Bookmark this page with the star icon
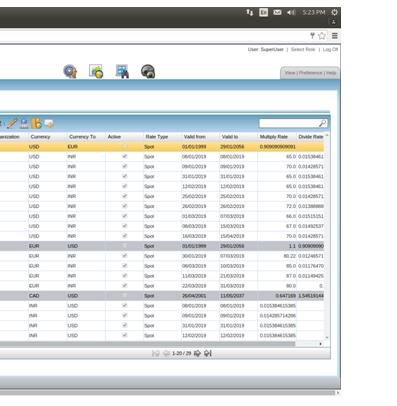Screen dimensions: 397x406 tap(322, 36)
